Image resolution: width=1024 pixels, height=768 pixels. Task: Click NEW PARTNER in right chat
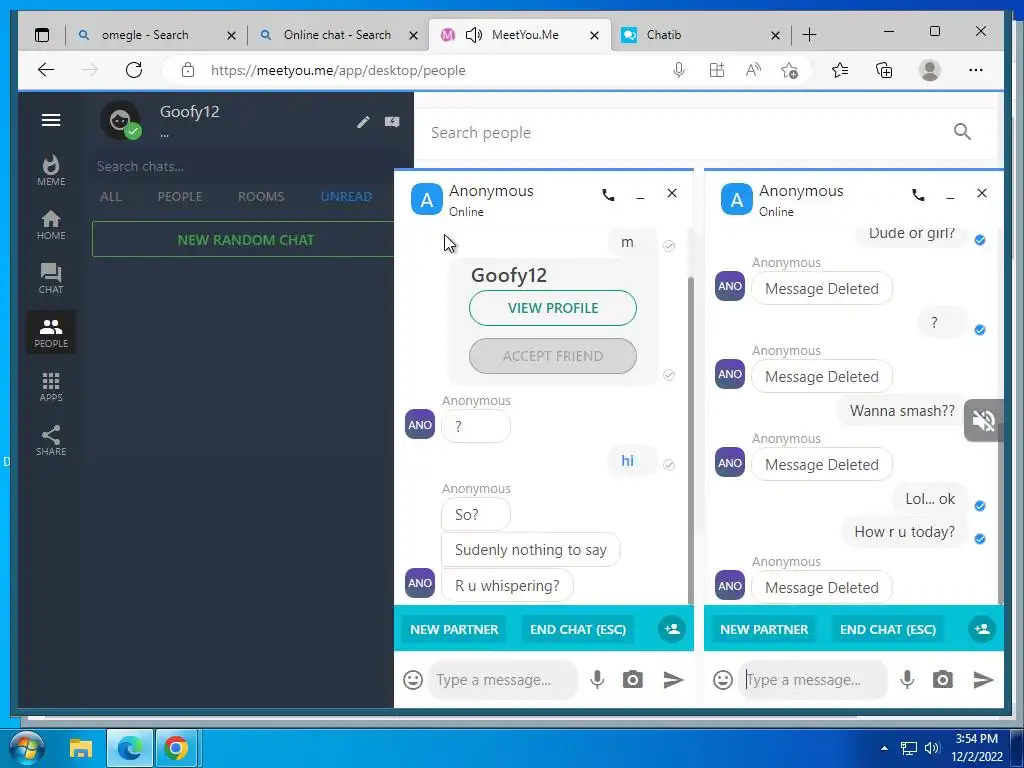click(x=764, y=630)
